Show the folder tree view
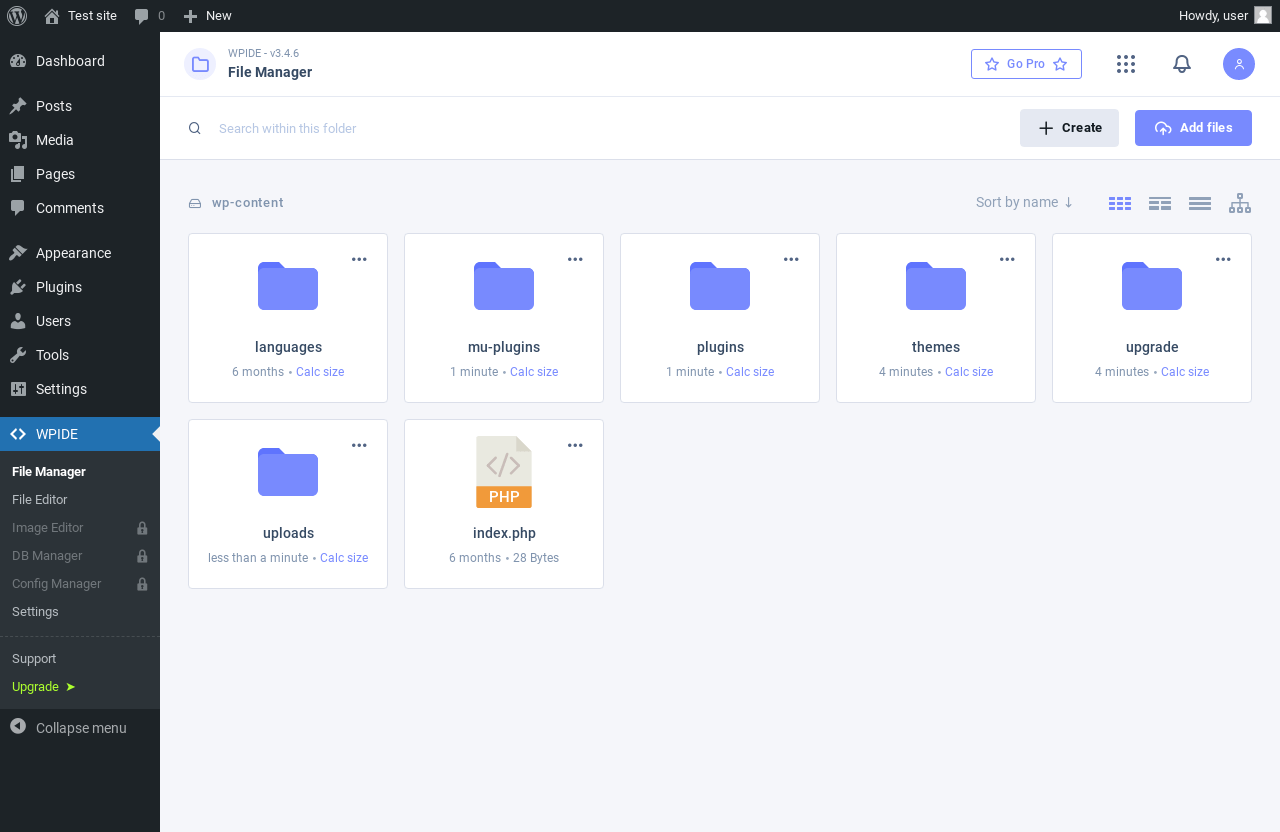The width and height of the screenshot is (1280, 832). (1240, 203)
